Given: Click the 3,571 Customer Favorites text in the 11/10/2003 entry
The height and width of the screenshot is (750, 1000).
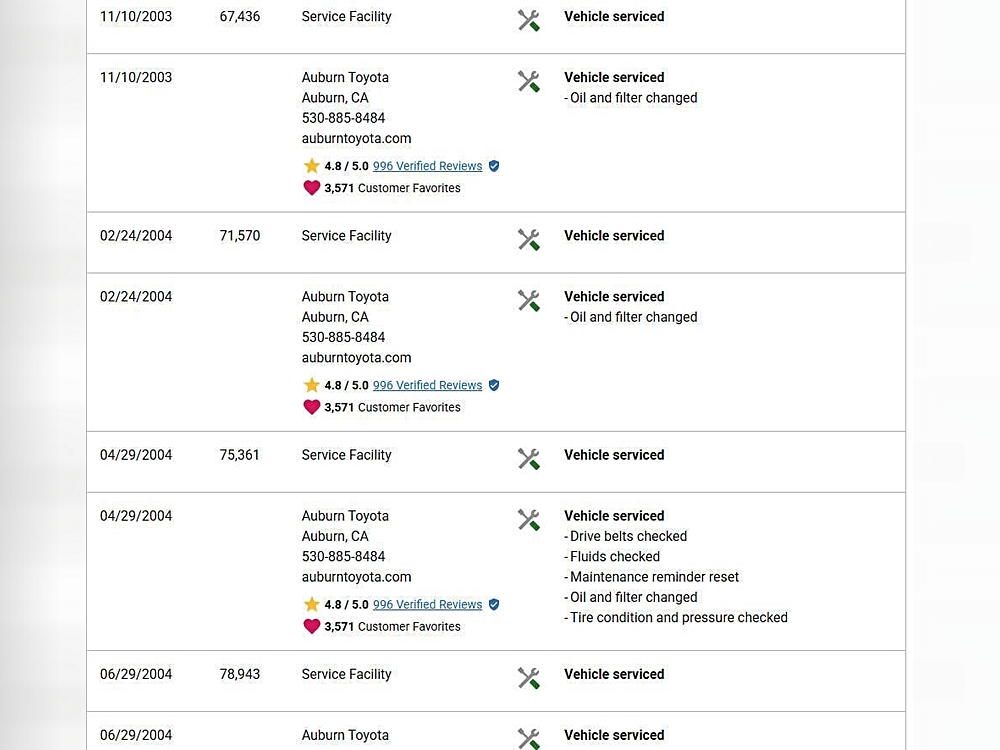Looking at the screenshot, I should pos(392,188).
